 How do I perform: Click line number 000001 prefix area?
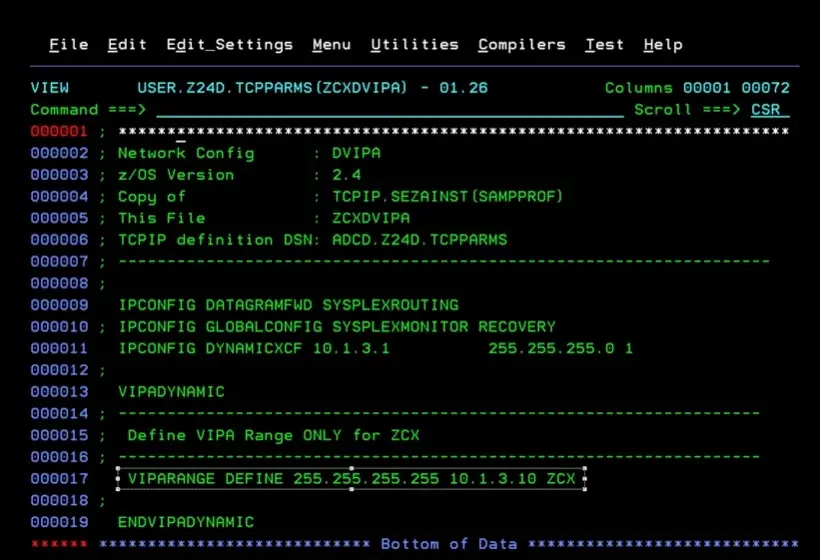(x=59, y=131)
